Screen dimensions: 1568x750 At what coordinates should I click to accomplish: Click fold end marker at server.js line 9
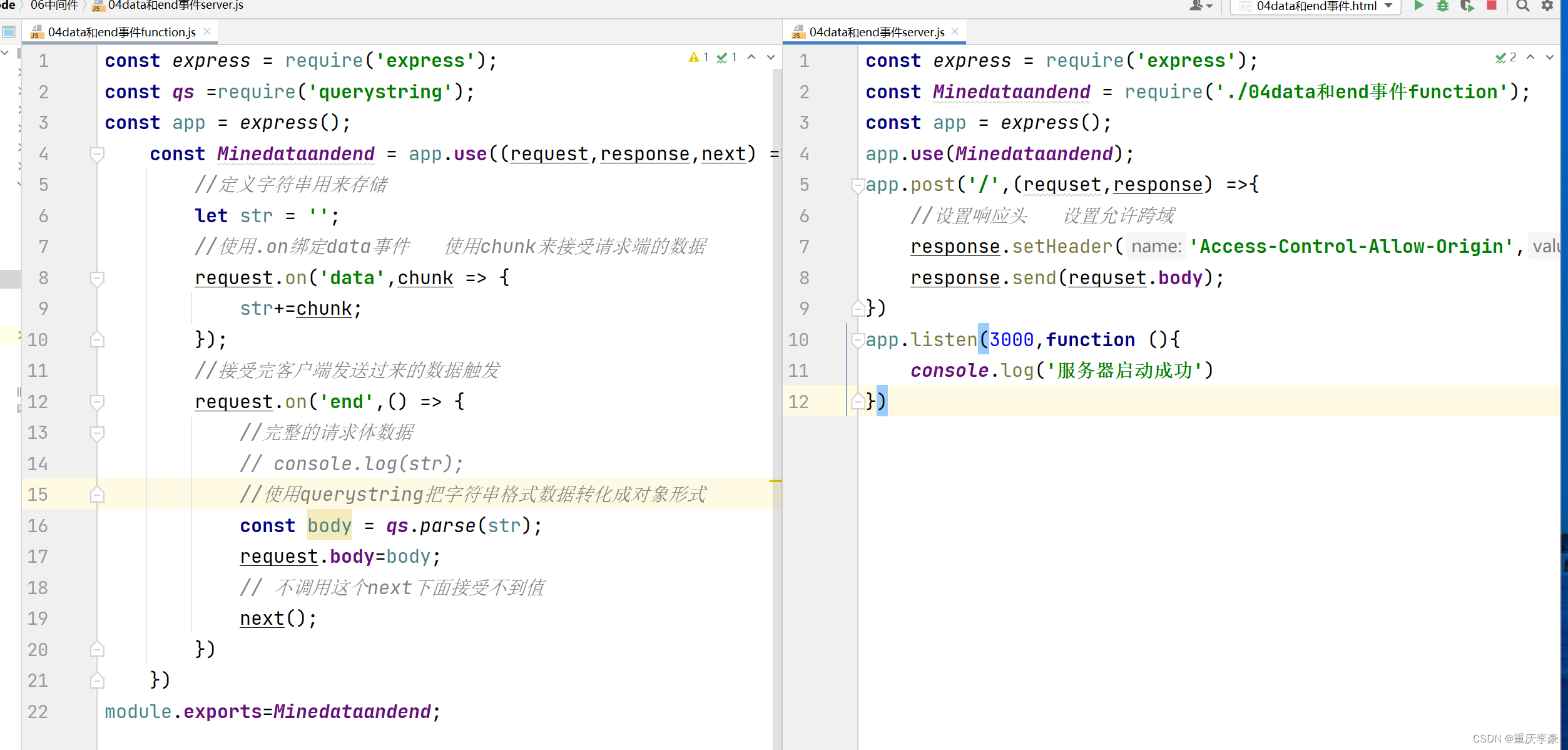pos(858,309)
